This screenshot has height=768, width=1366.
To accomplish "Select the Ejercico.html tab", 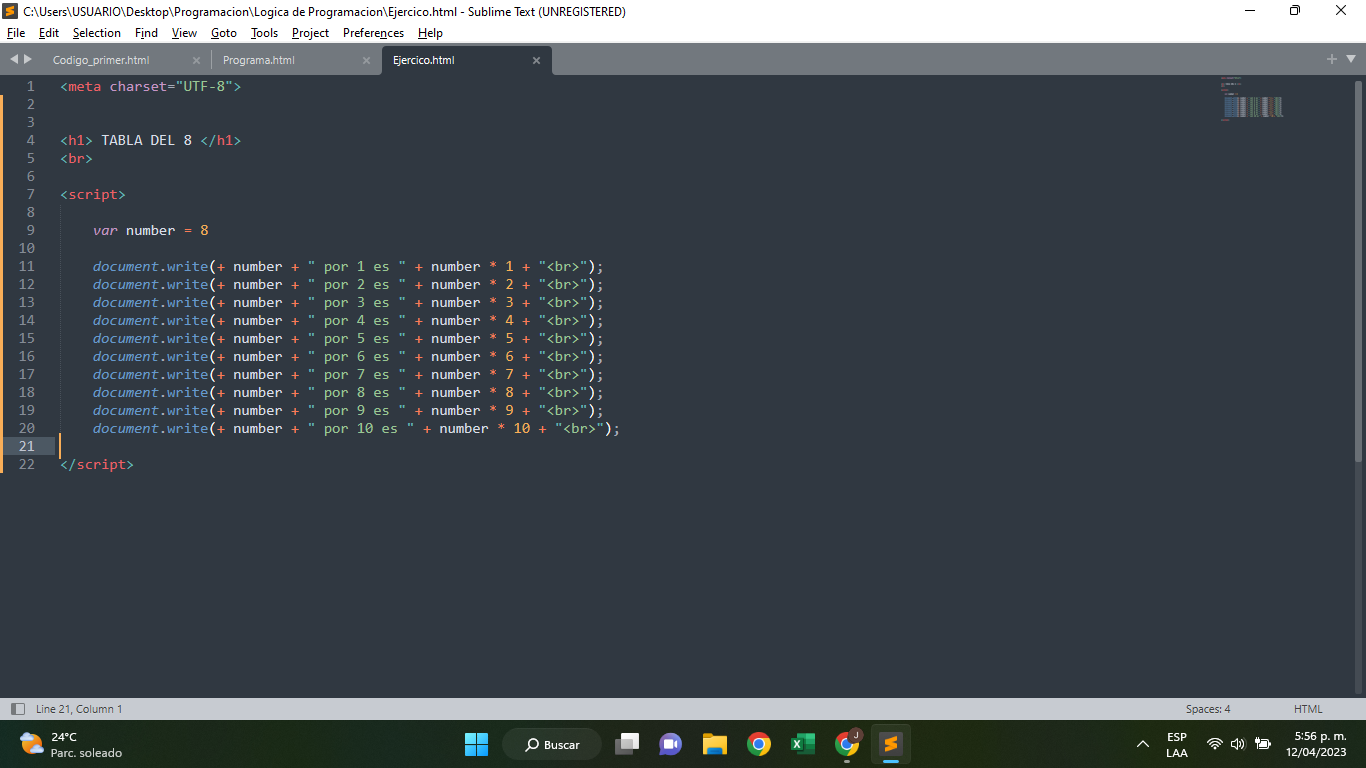I will pyautogui.click(x=424, y=60).
